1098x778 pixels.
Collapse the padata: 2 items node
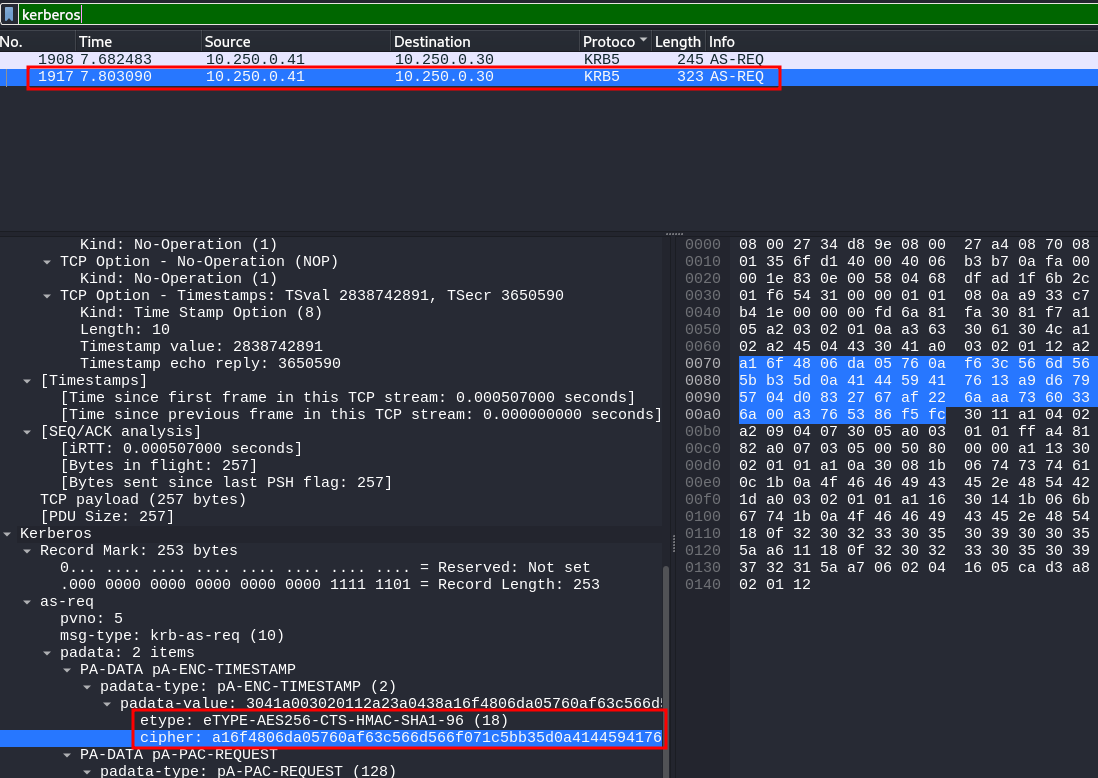(48, 653)
